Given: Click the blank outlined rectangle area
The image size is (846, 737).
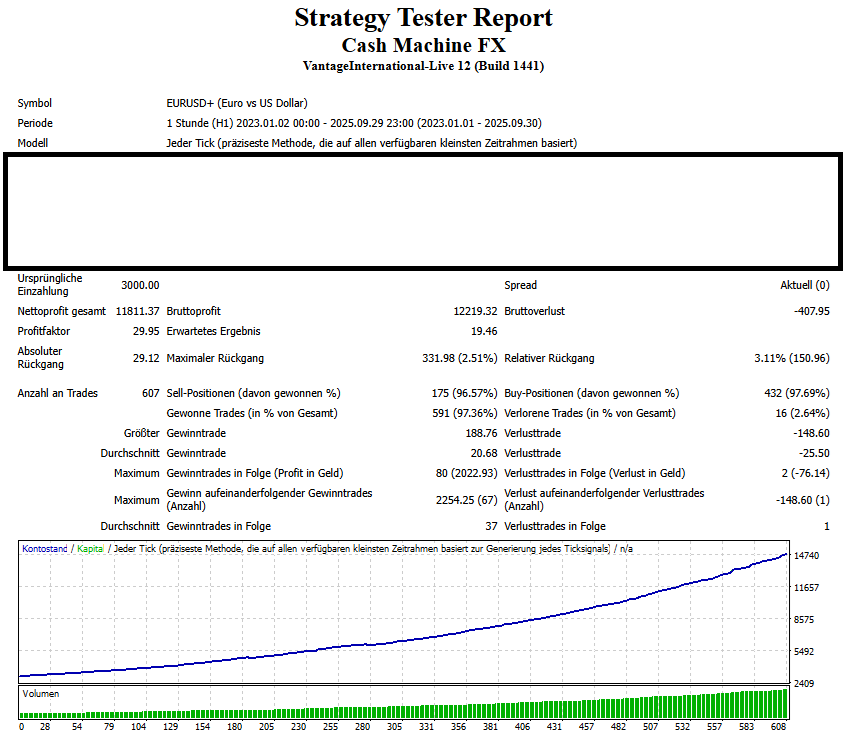Looking at the screenshot, I should [x=423, y=211].
